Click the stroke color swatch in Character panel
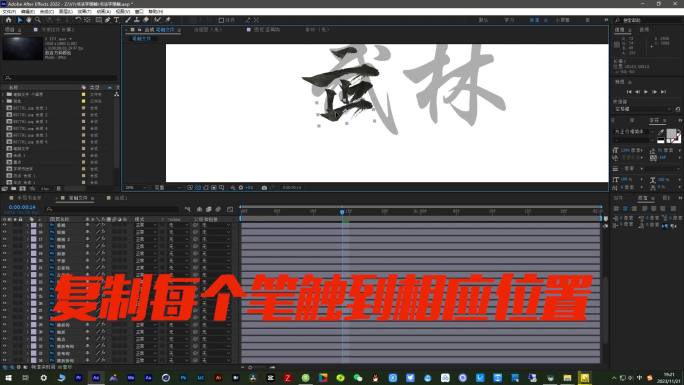This screenshot has width=684, height=385. [x=676, y=138]
